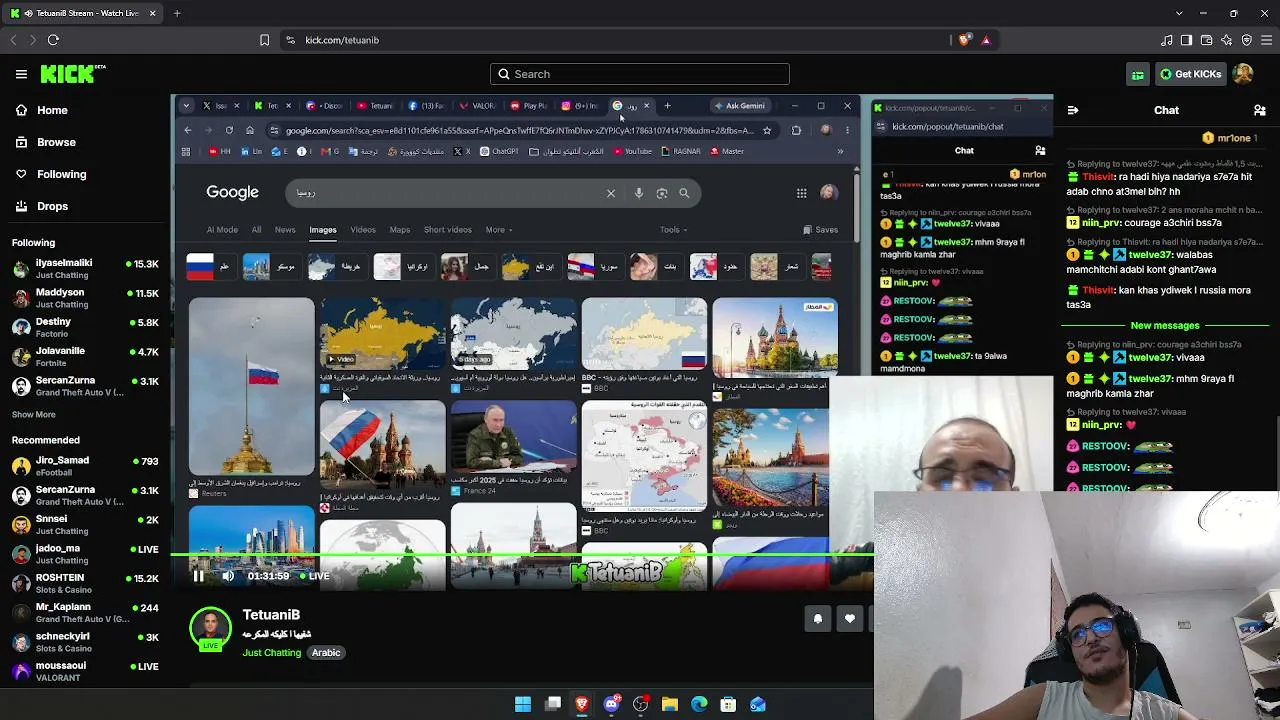Click the Arabic language tag
The image size is (1280, 720).
click(326, 653)
